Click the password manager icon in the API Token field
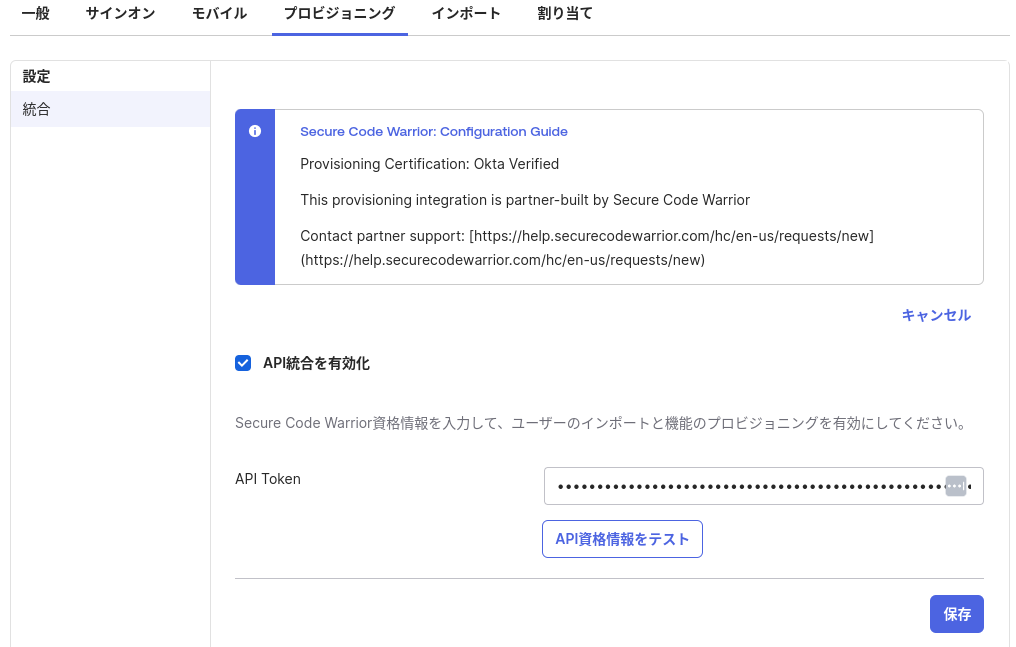The image size is (1016, 647). tap(956, 486)
